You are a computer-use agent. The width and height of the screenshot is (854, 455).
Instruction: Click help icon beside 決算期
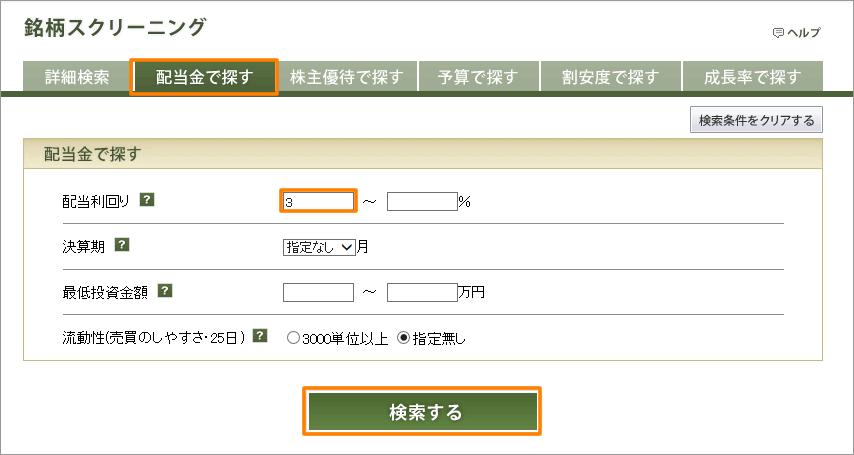pyautogui.click(x=122, y=245)
